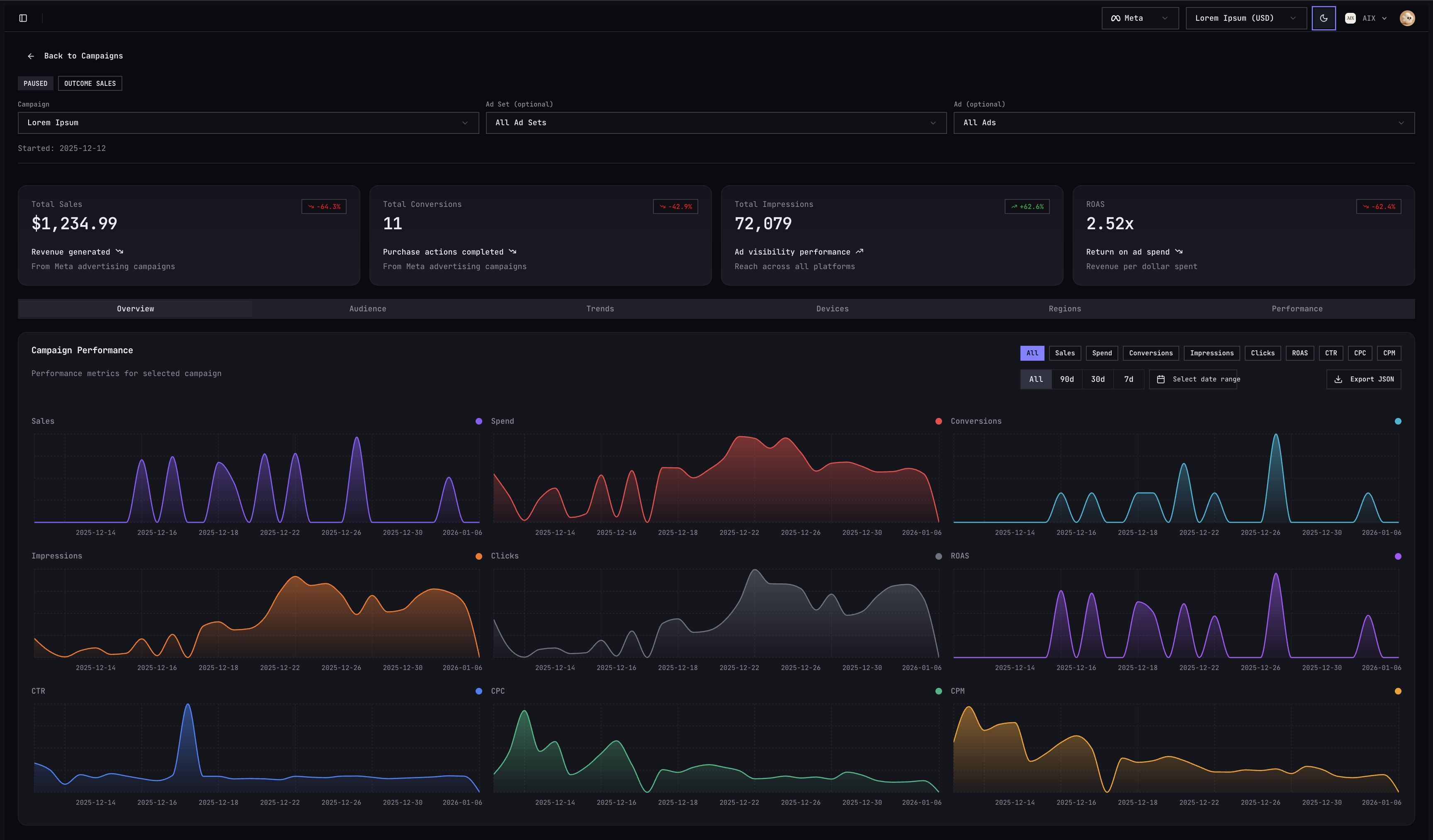
Task: Go Back to Campaigns
Action: [83, 56]
